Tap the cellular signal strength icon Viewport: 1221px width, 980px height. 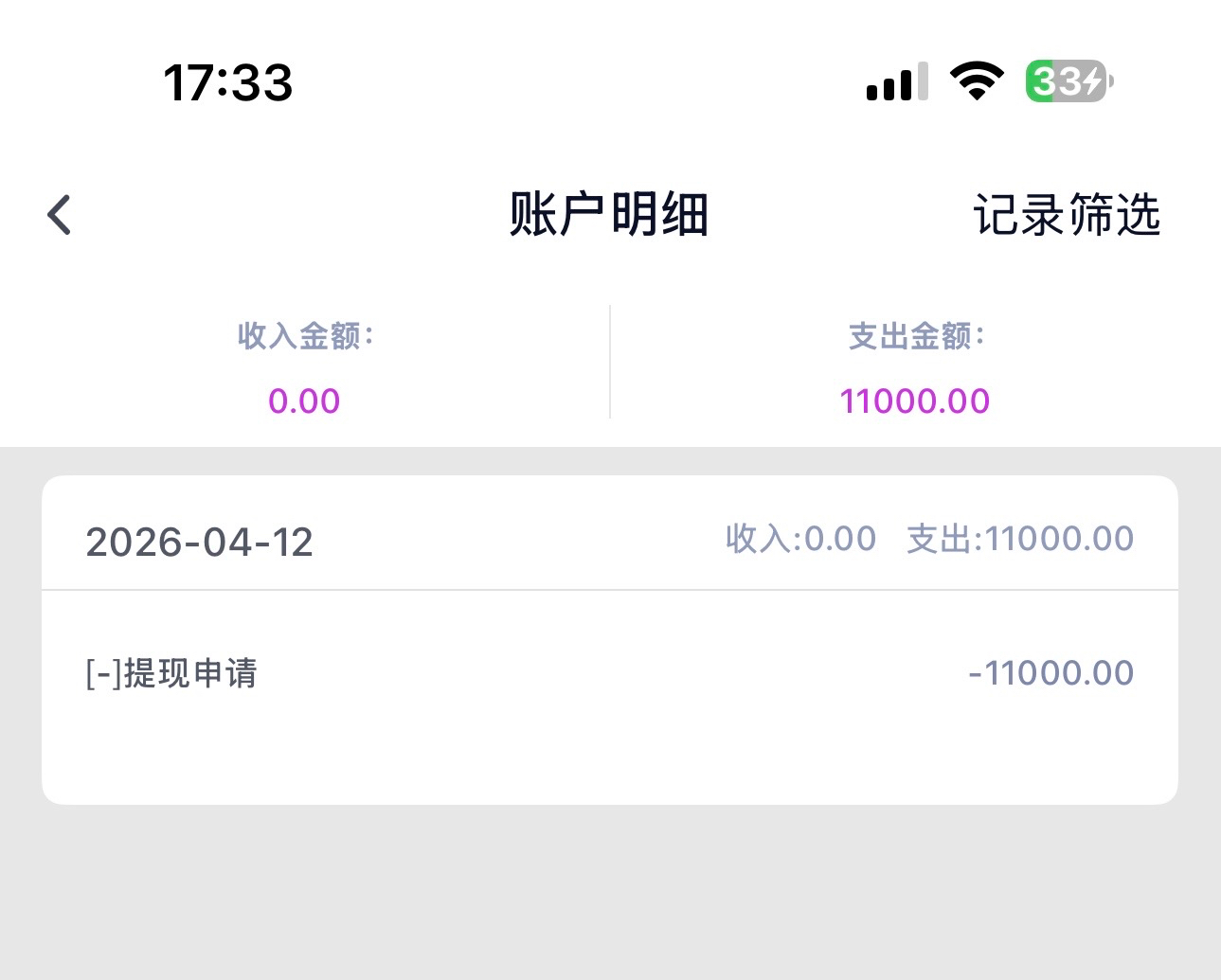click(x=896, y=82)
